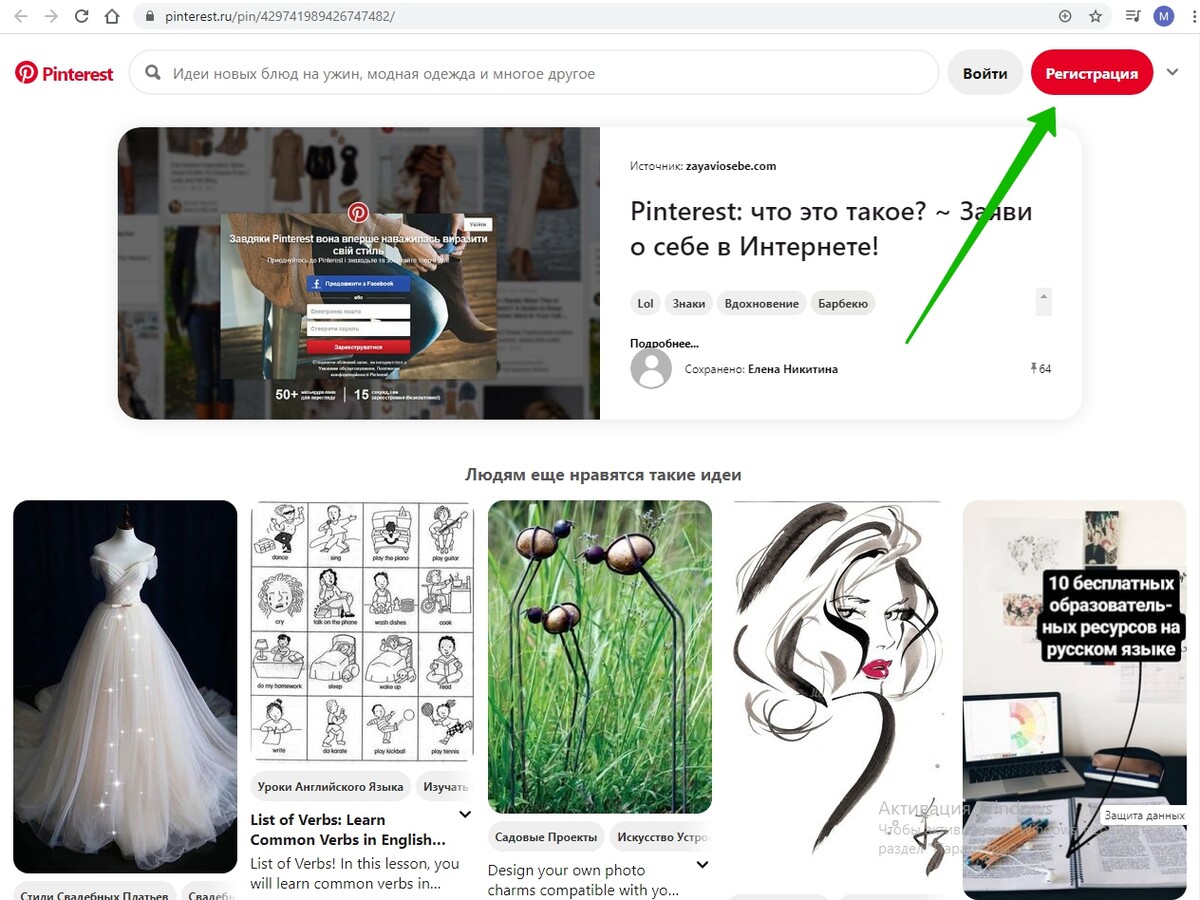Click the search magnifier icon
Screen dimensions: 1200x900
(x=153, y=73)
